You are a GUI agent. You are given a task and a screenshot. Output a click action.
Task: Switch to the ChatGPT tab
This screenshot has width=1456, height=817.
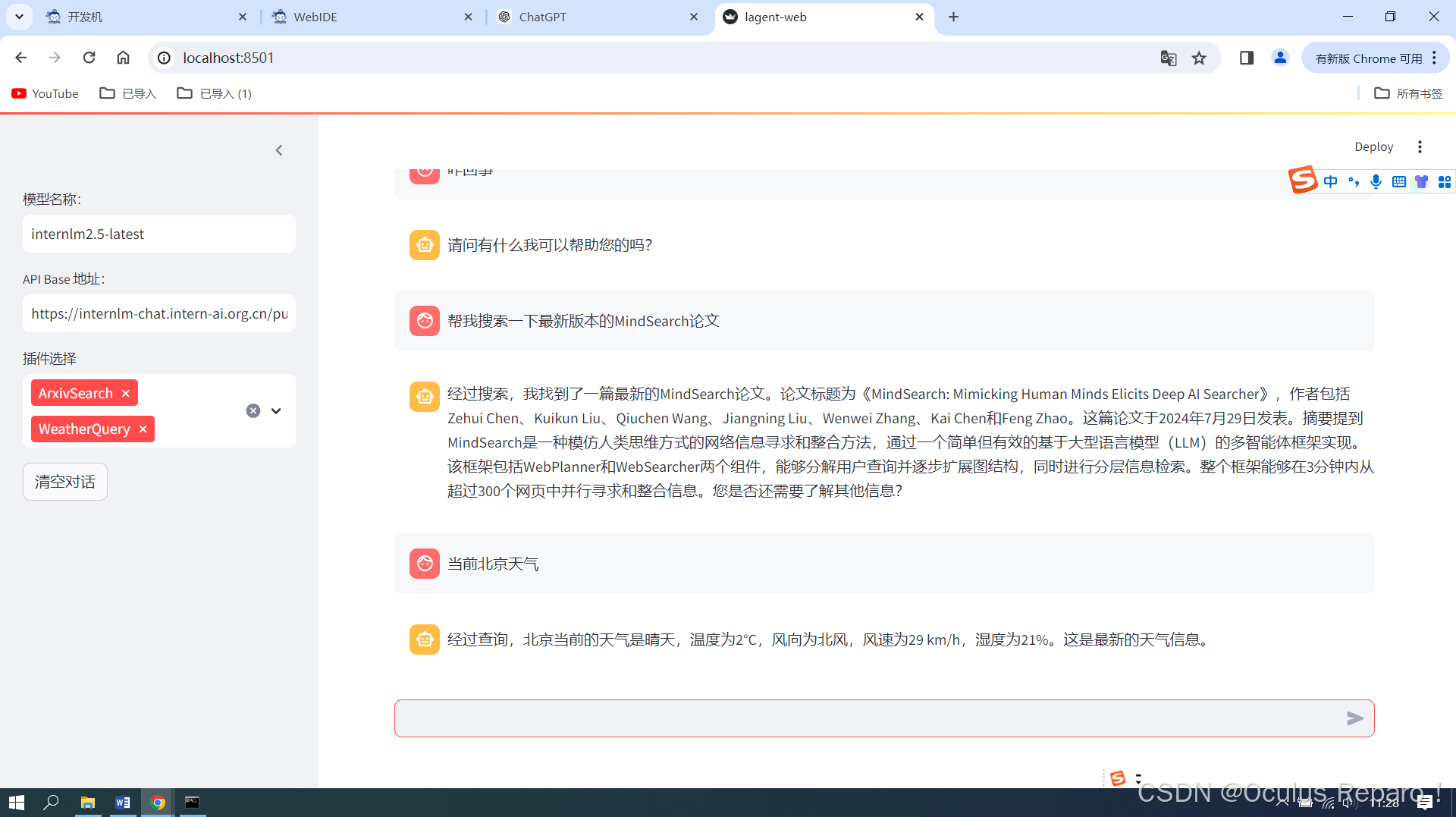544,16
